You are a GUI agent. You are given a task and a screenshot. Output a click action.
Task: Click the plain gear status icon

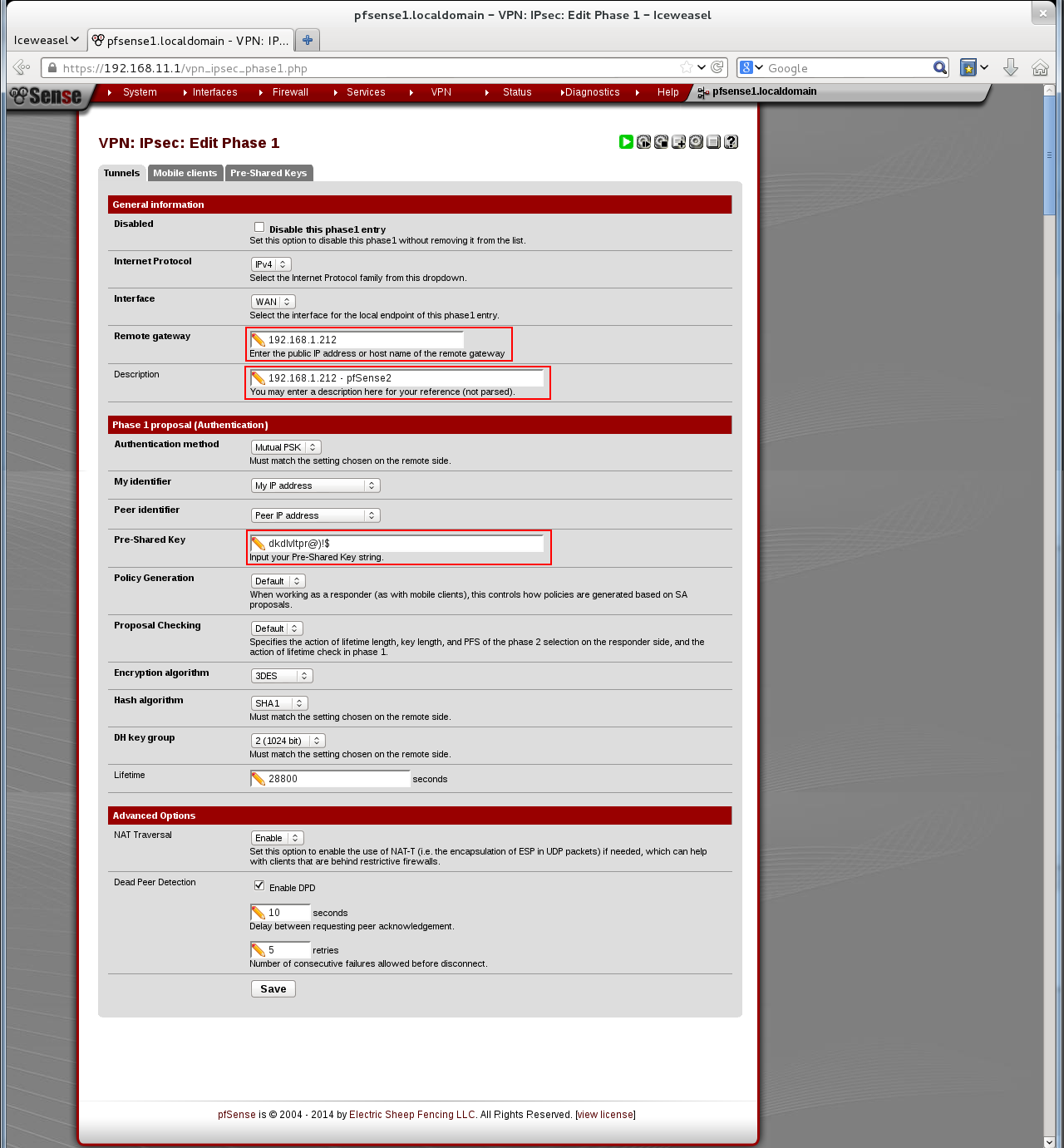(x=696, y=142)
